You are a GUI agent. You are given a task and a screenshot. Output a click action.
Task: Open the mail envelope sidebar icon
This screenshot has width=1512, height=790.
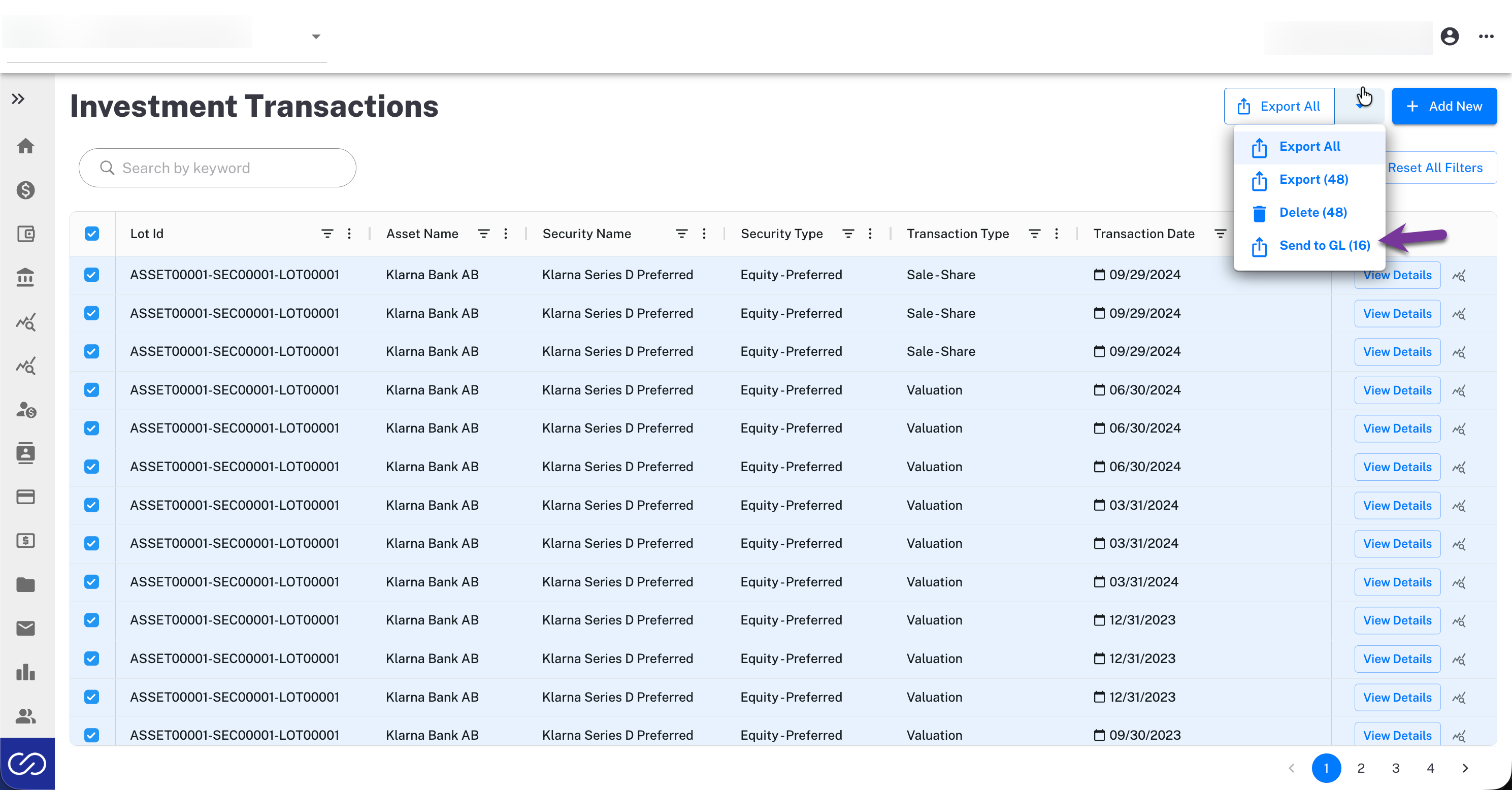[25, 629]
